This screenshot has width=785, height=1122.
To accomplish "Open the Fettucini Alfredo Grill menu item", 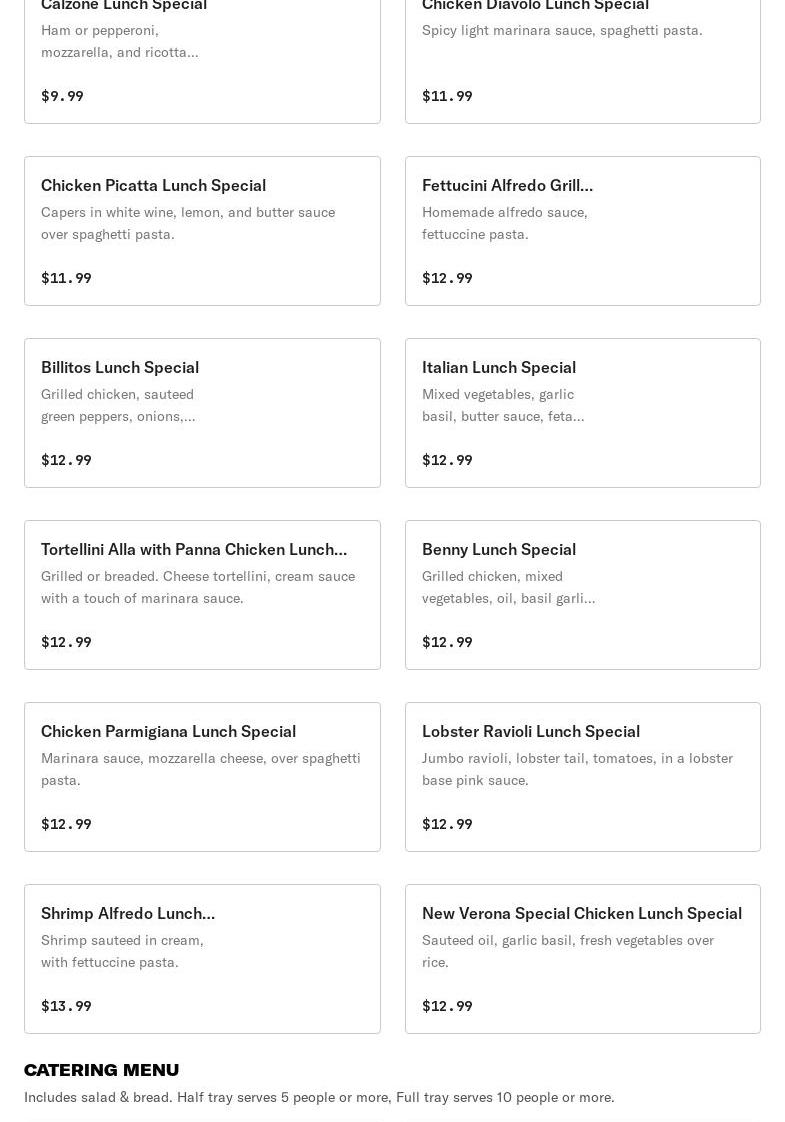I will [507, 185].
